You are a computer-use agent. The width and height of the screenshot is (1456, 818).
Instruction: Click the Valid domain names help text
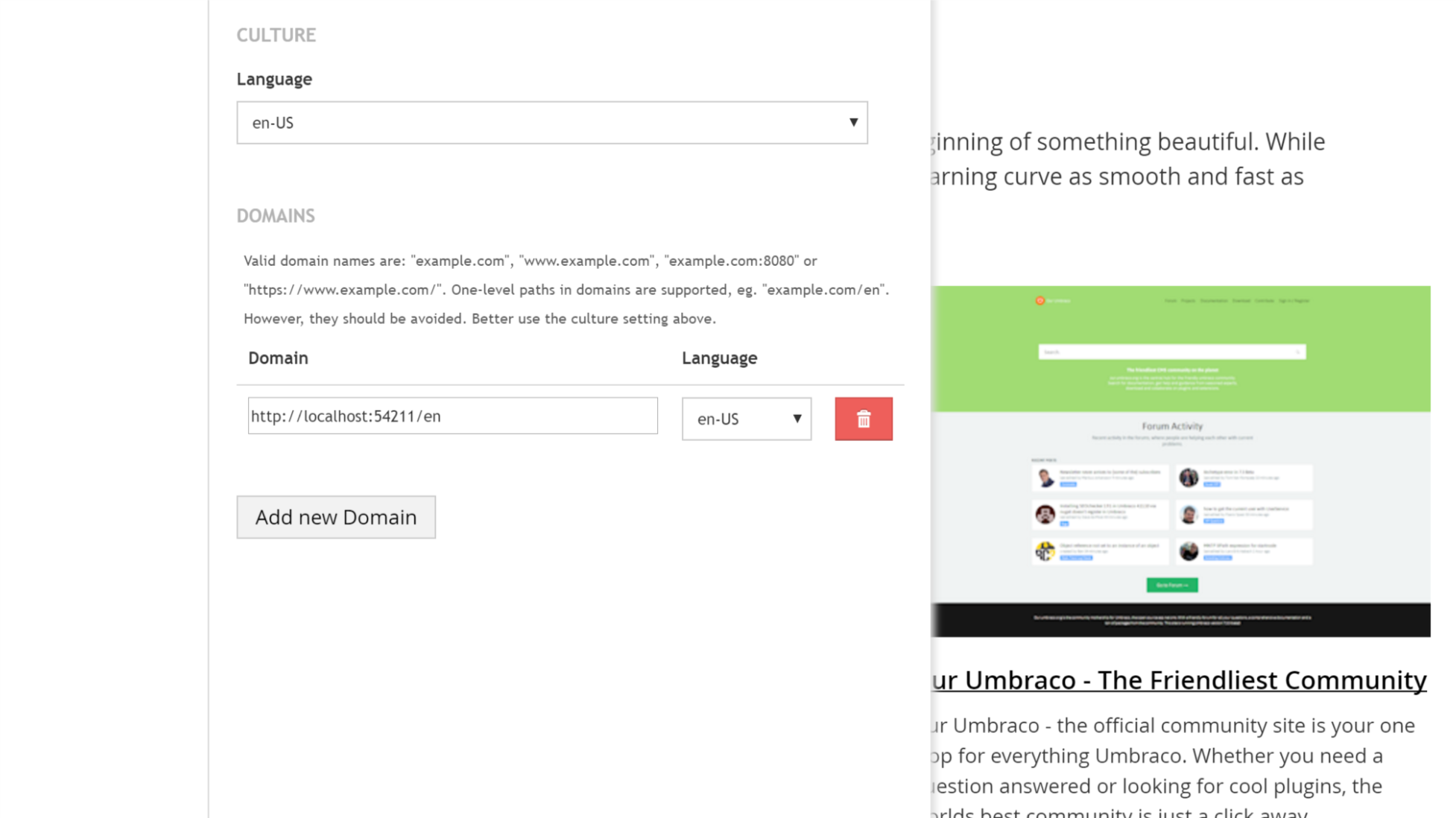pos(566,290)
